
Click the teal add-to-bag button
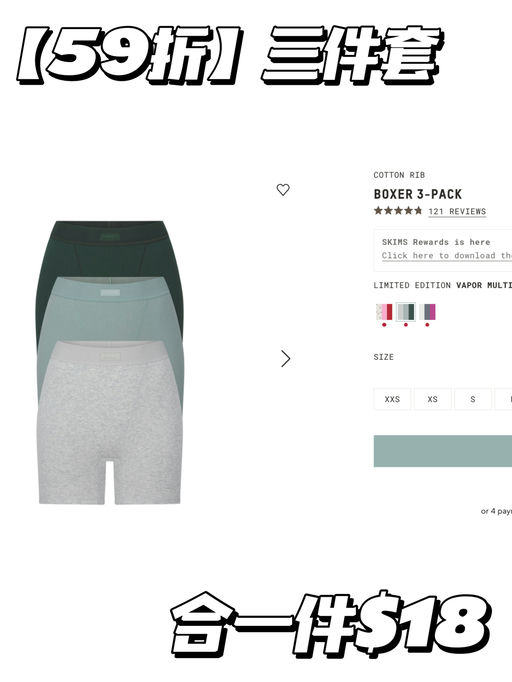[x=443, y=451]
